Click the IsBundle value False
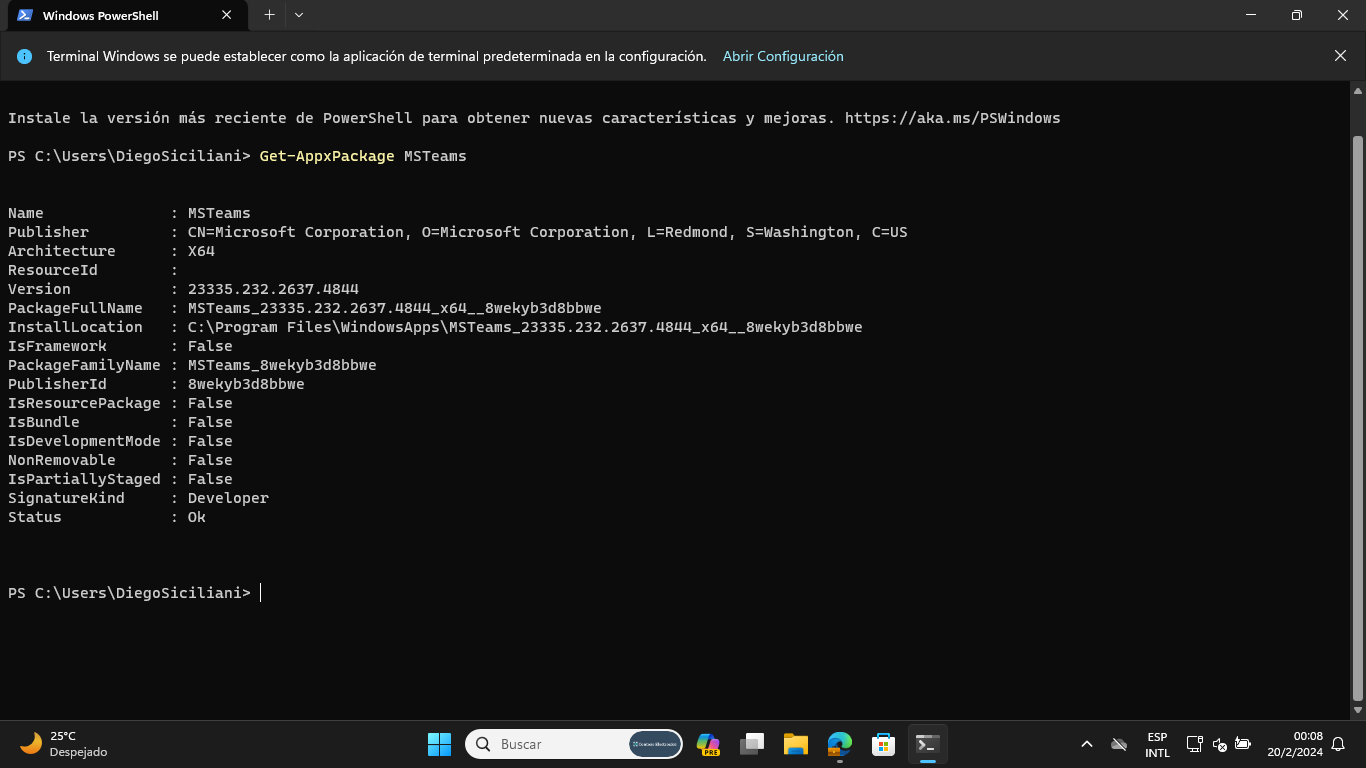 (210, 422)
